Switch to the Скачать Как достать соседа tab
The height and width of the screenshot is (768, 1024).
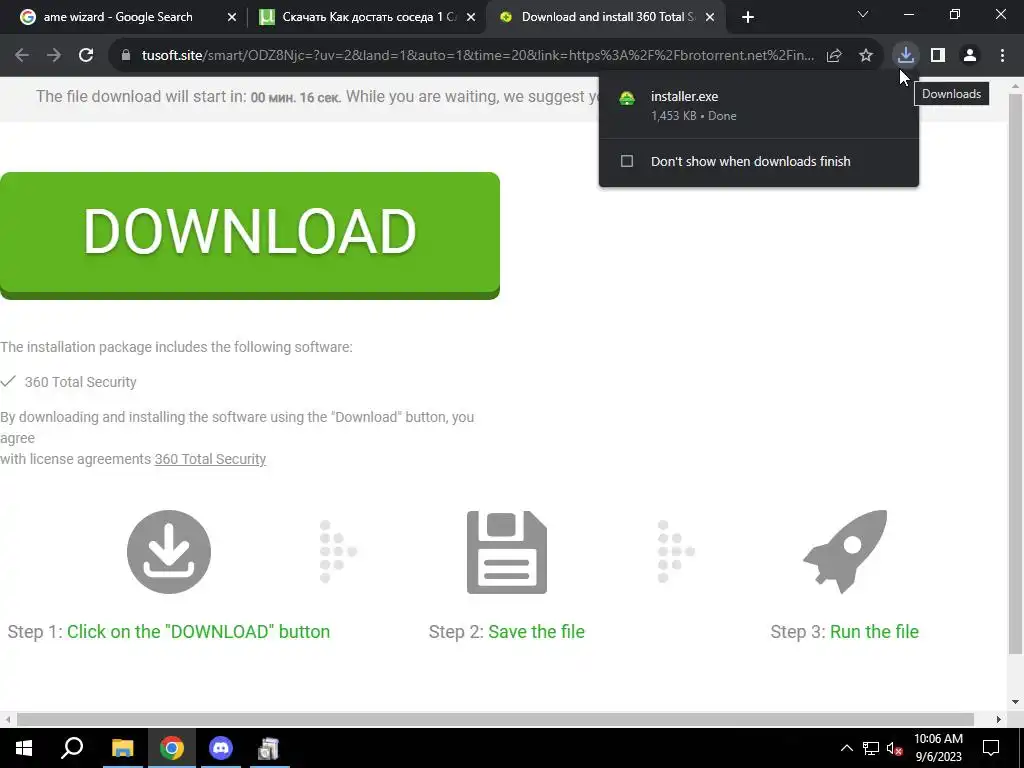click(x=369, y=17)
